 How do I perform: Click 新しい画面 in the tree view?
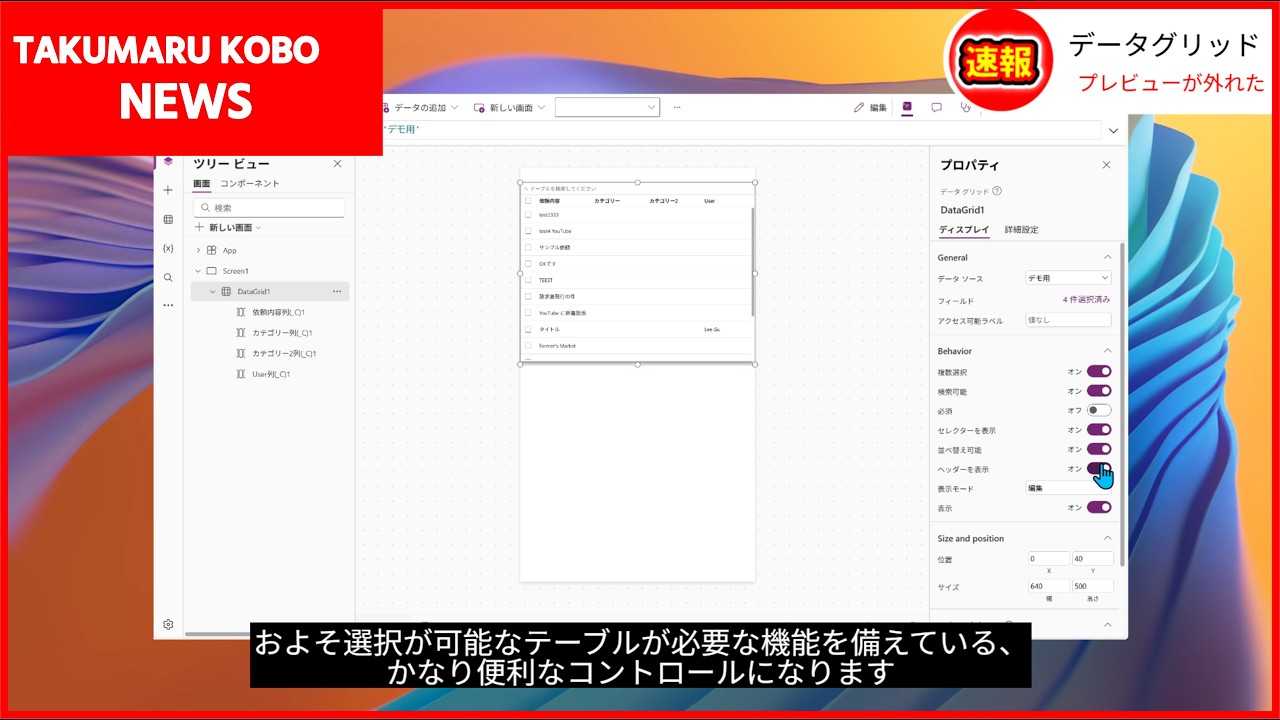tap(227, 227)
